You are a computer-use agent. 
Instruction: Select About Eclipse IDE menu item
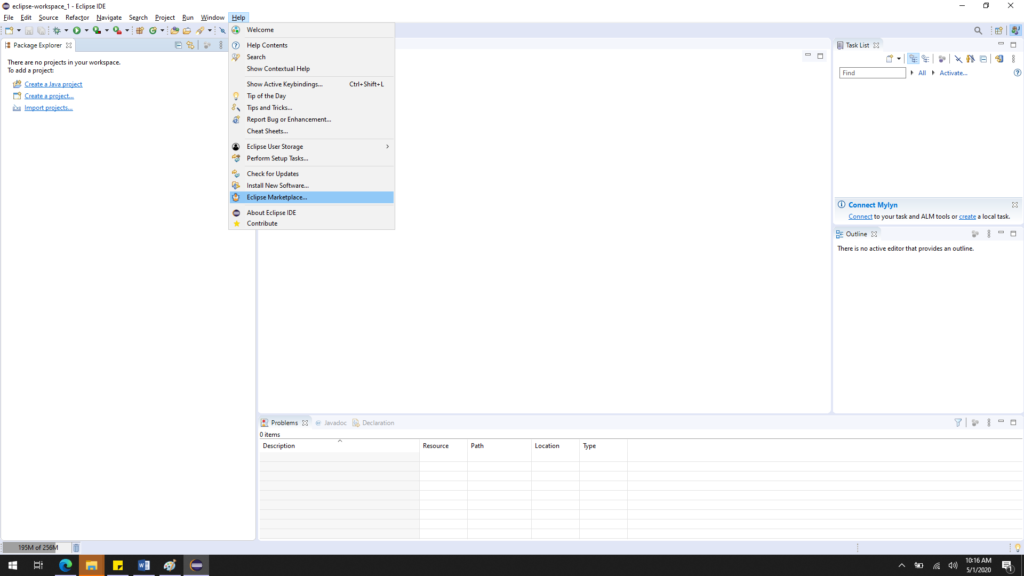click(x=312, y=213)
